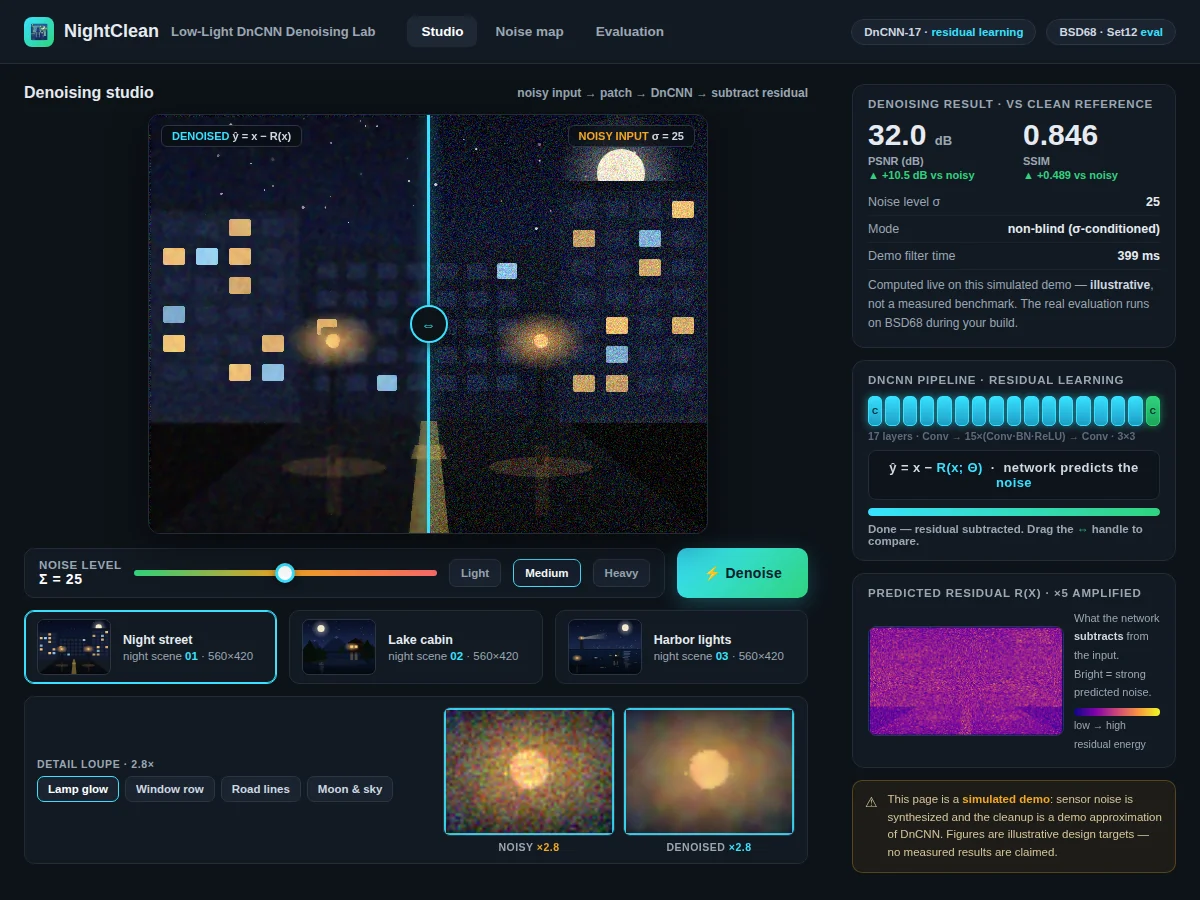Select the Harbor lights scene
1200x900 pixels.
pyautogui.click(x=681, y=647)
